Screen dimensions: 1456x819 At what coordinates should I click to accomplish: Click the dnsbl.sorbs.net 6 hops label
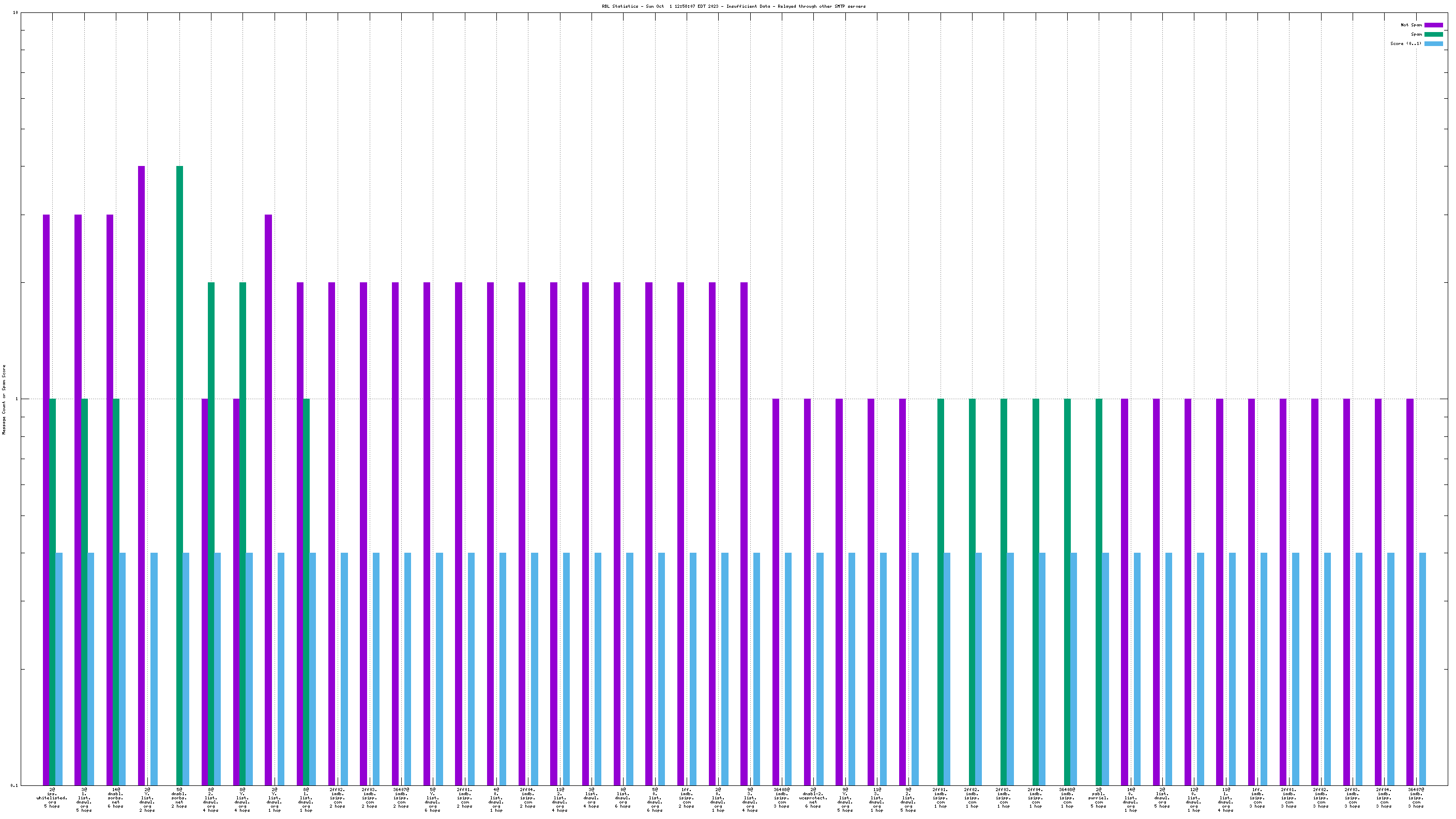pos(115,797)
